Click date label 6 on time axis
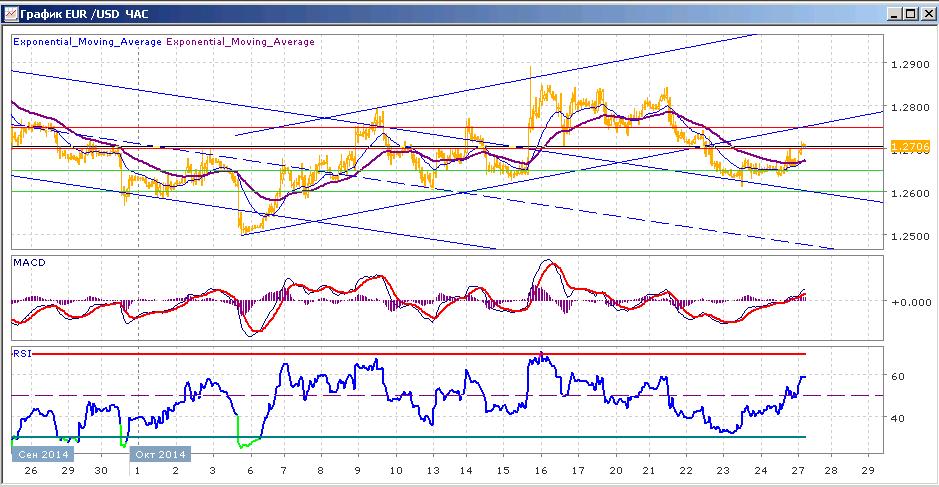 (250, 471)
